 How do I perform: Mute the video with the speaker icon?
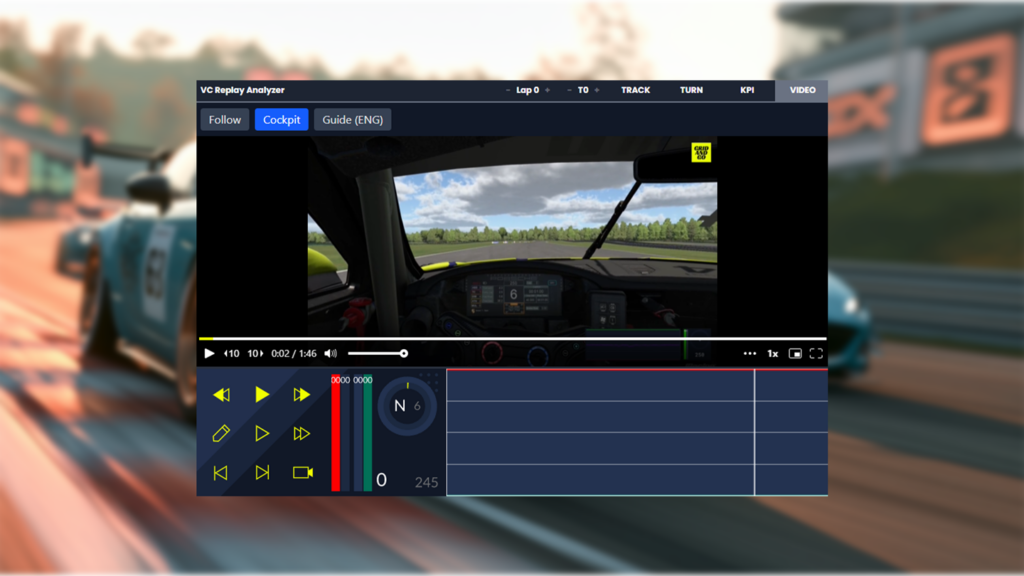click(331, 353)
